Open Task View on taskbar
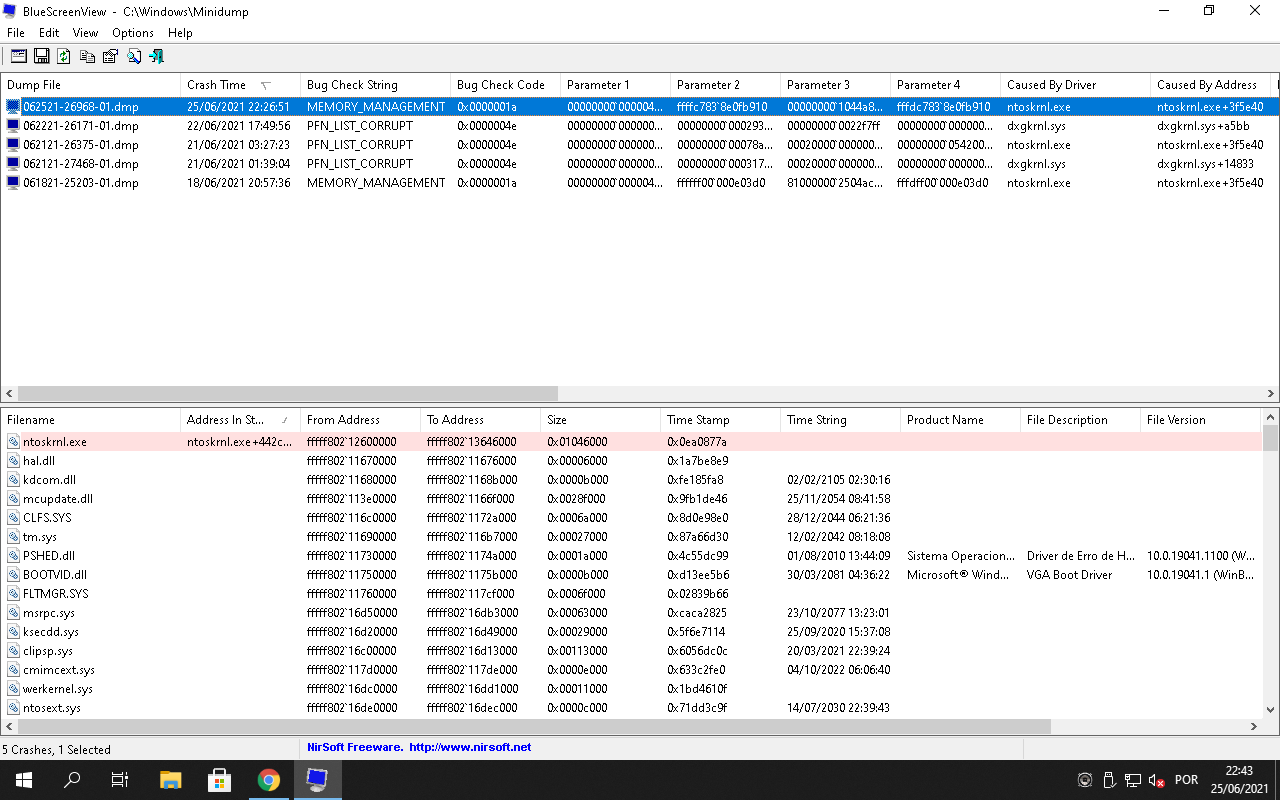This screenshot has width=1280, height=800. point(120,780)
